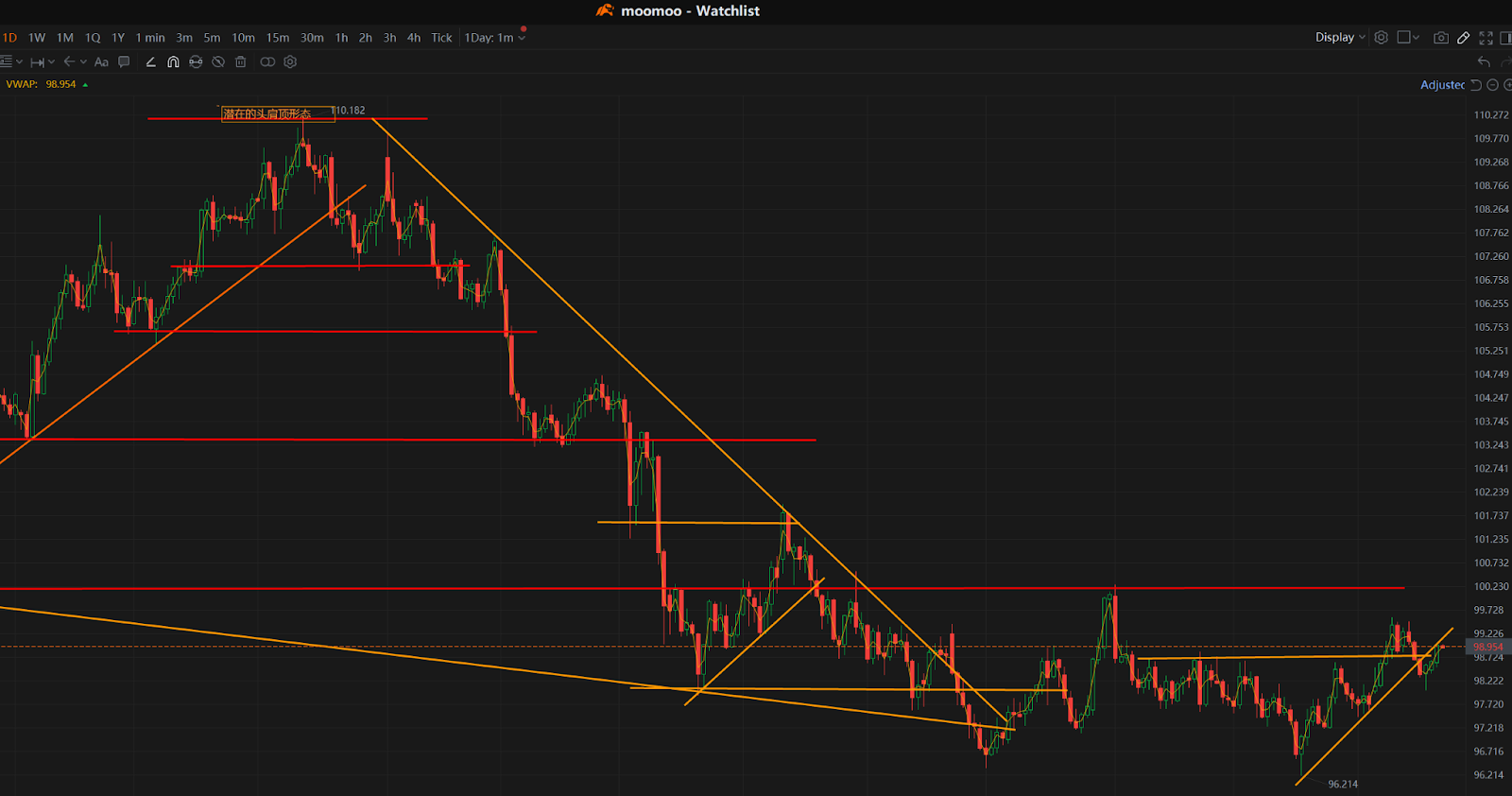1512x796 pixels.
Task: Choose the line style pencil tool
Action: (x=150, y=62)
